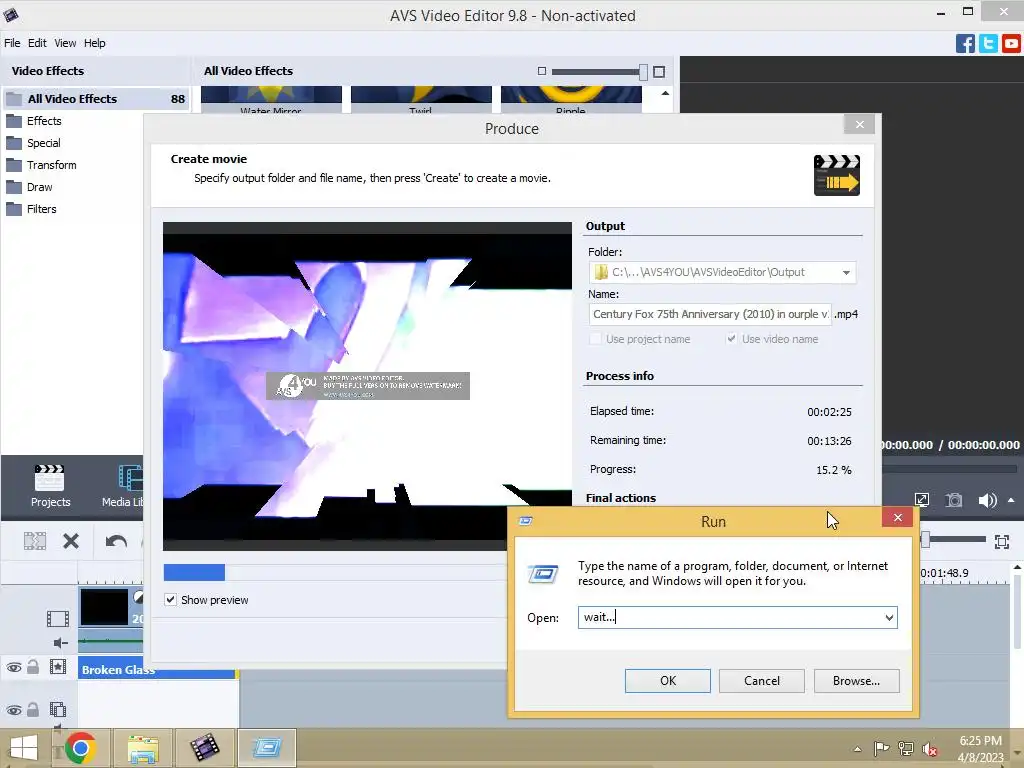The height and width of the screenshot is (768, 1024).
Task: Click the Run dialog Open text field
Action: click(x=737, y=618)
